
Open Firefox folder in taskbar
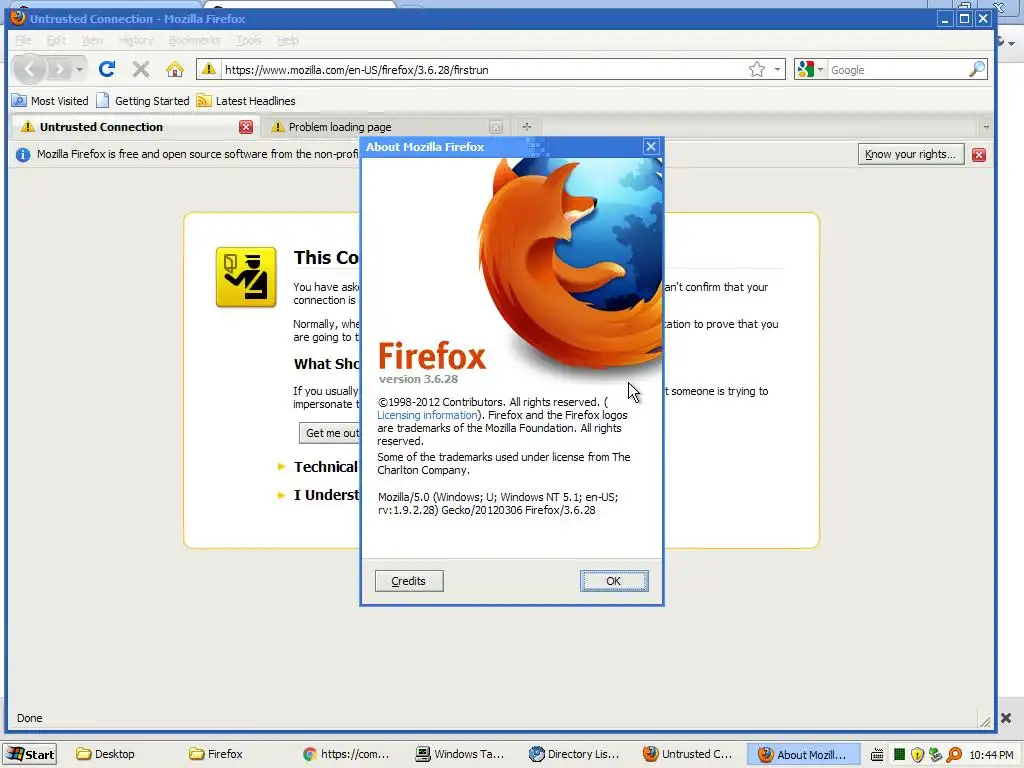pyautogui.click(x=216, y=754)
